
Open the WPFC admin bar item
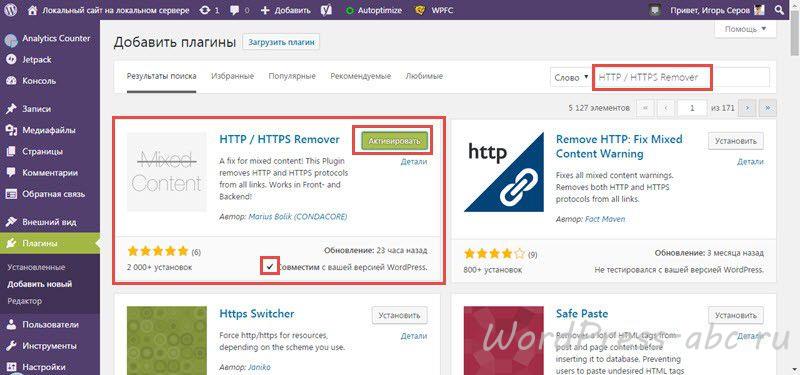coord(434,10)
